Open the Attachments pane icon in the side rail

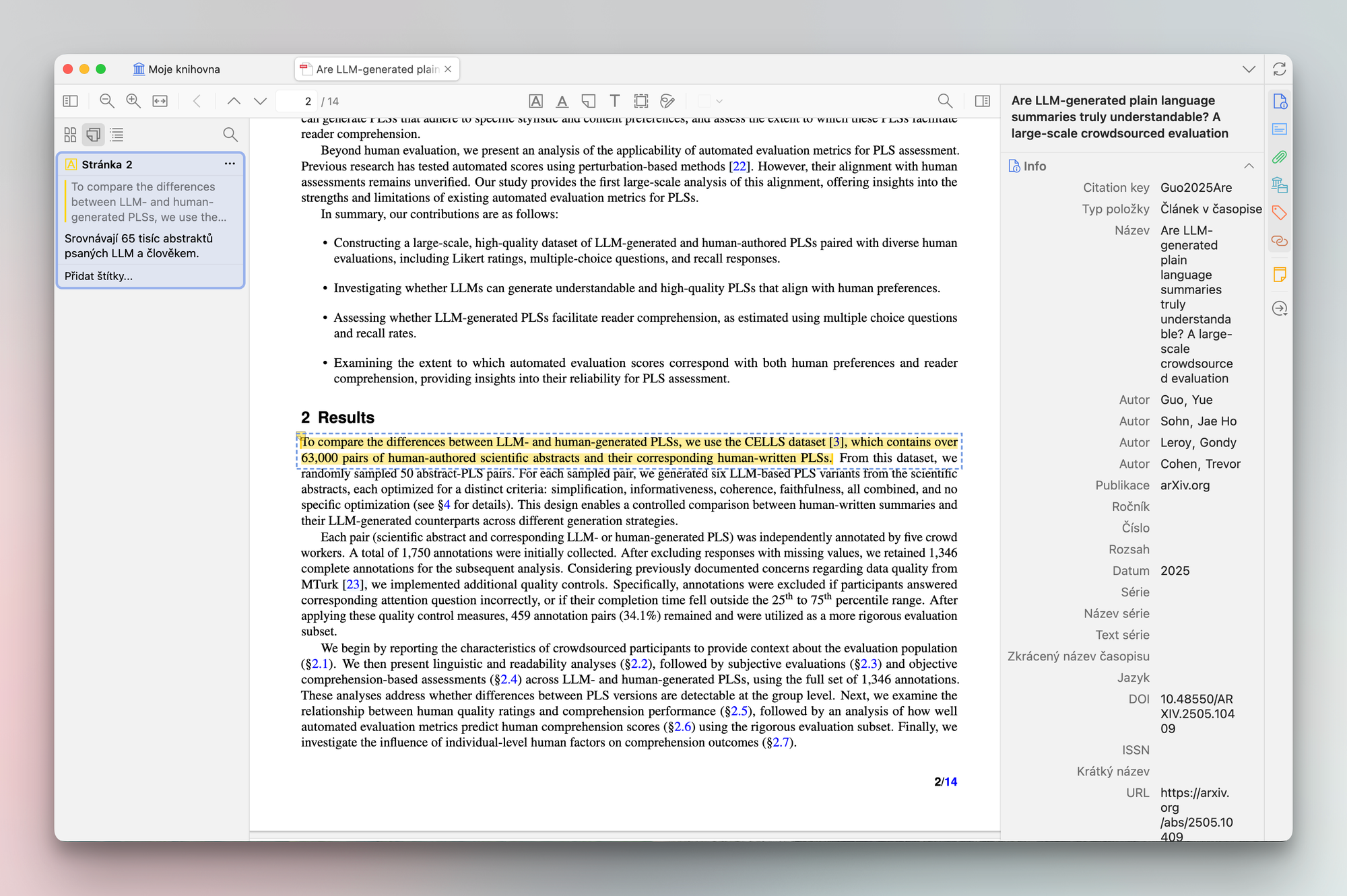[x=1279, y=157]
